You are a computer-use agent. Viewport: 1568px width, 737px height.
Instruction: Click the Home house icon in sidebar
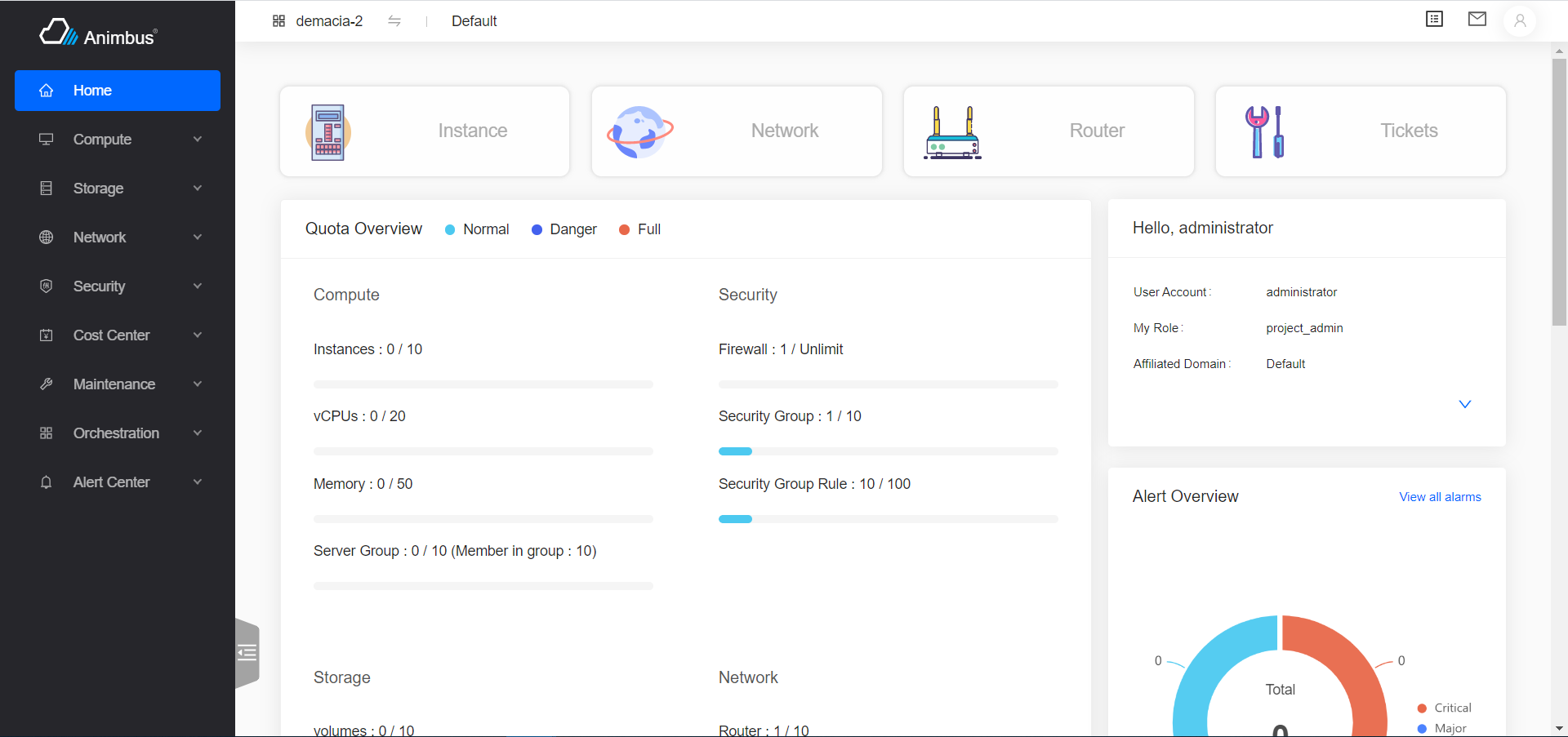pos(47,91)
